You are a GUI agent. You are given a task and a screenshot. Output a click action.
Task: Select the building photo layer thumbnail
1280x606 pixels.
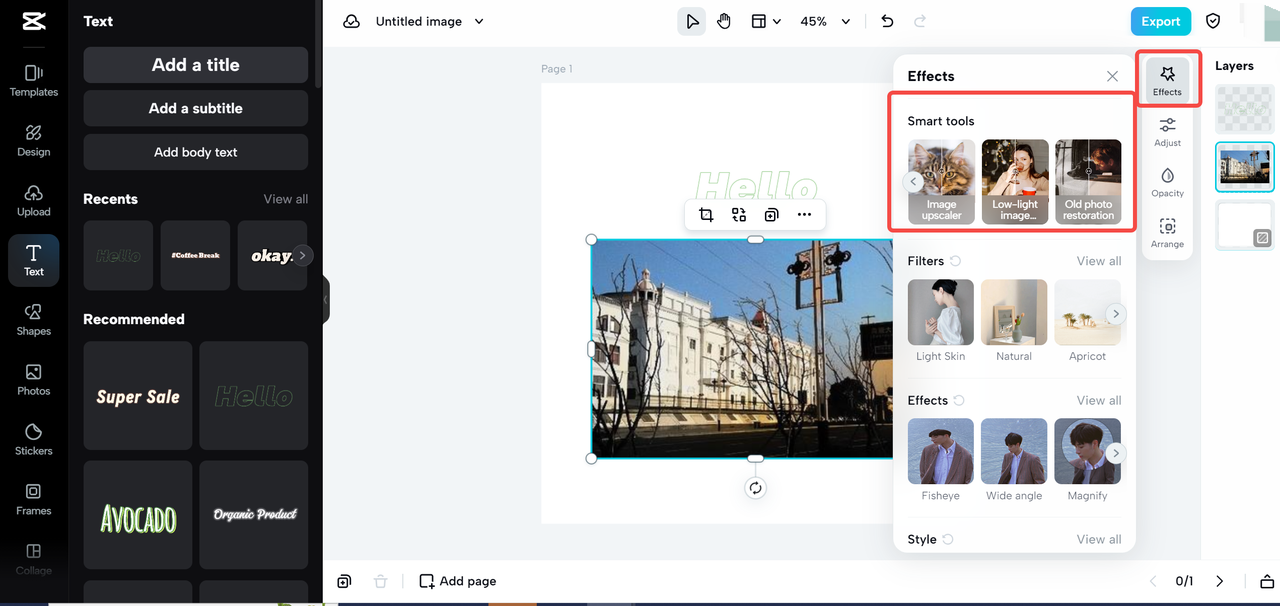point(1245,167)
